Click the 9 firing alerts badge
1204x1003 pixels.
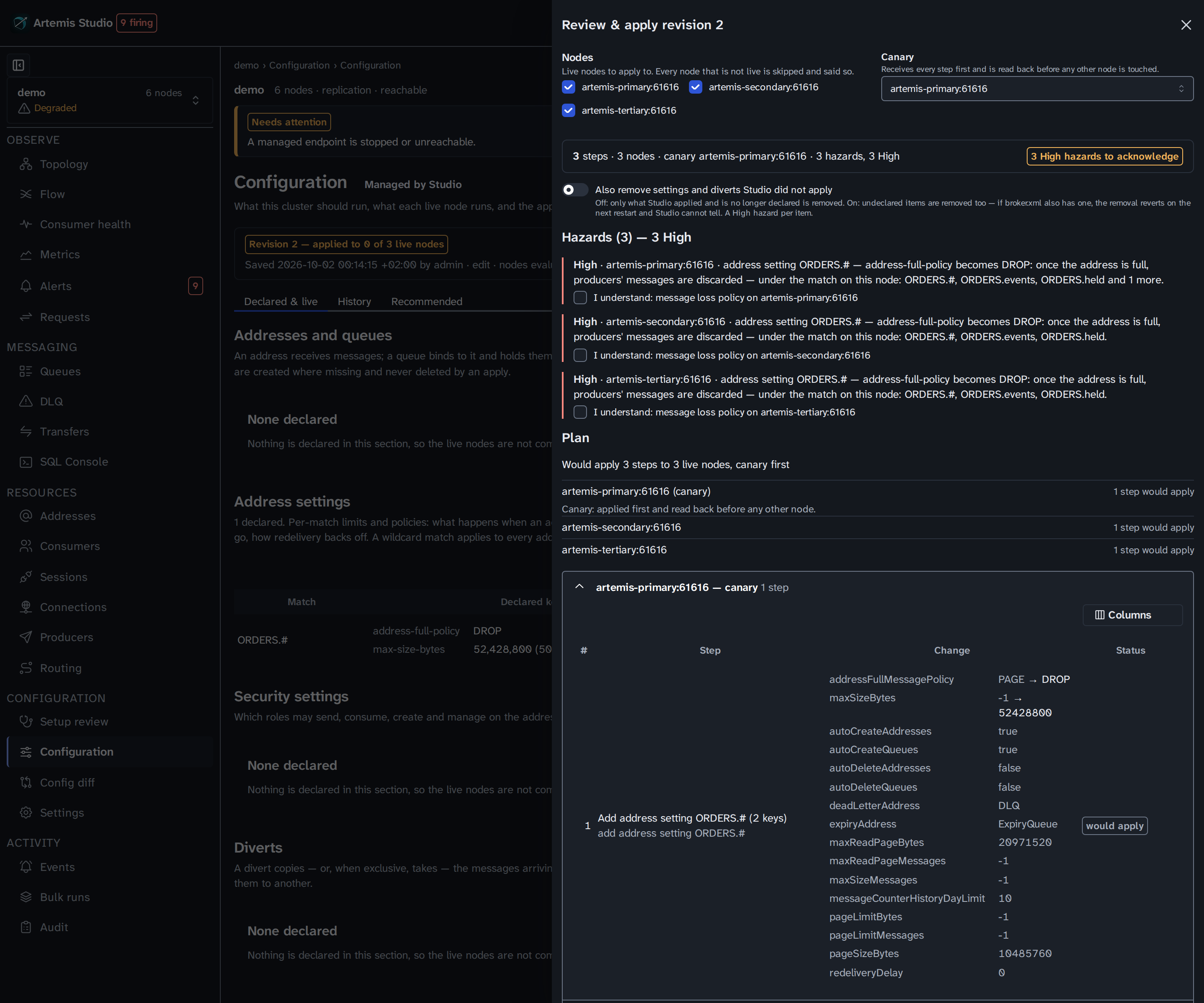tap(136, 23)
